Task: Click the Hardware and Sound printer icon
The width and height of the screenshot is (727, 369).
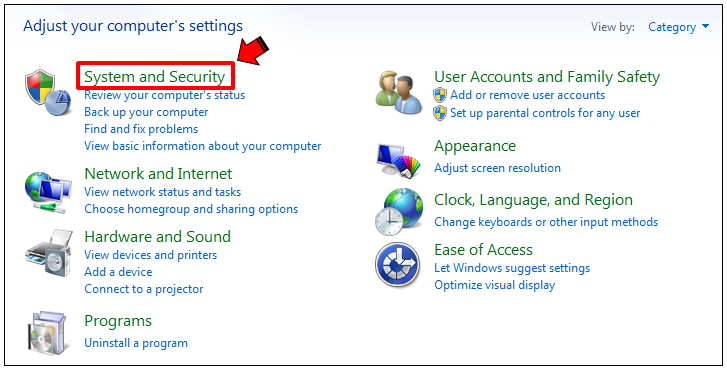Action: pyautogui.click(x=49, y=253)
